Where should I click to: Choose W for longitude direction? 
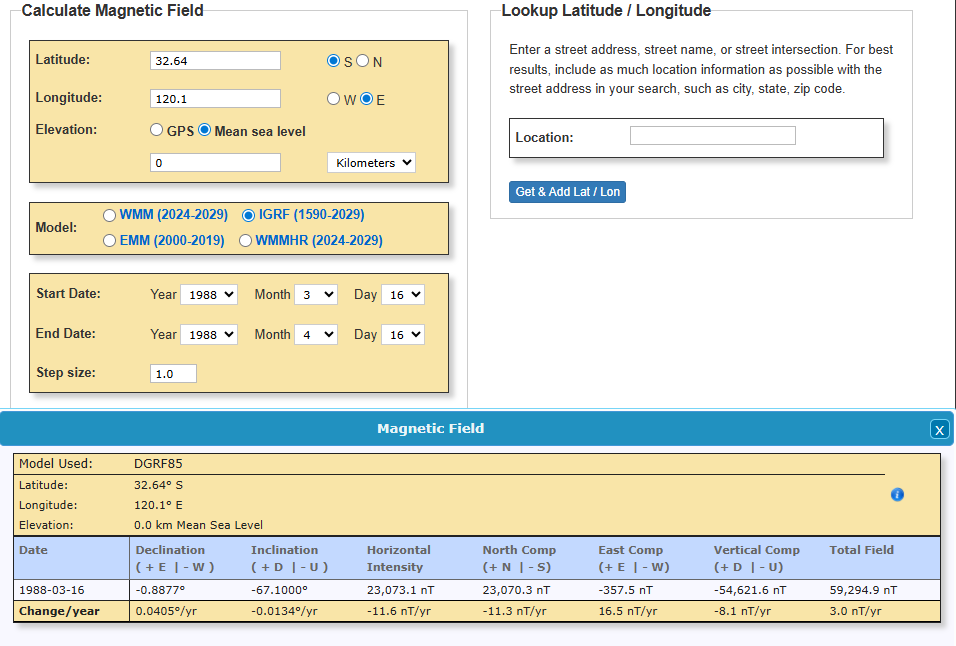pyautogui.click(x=334, y=99)
